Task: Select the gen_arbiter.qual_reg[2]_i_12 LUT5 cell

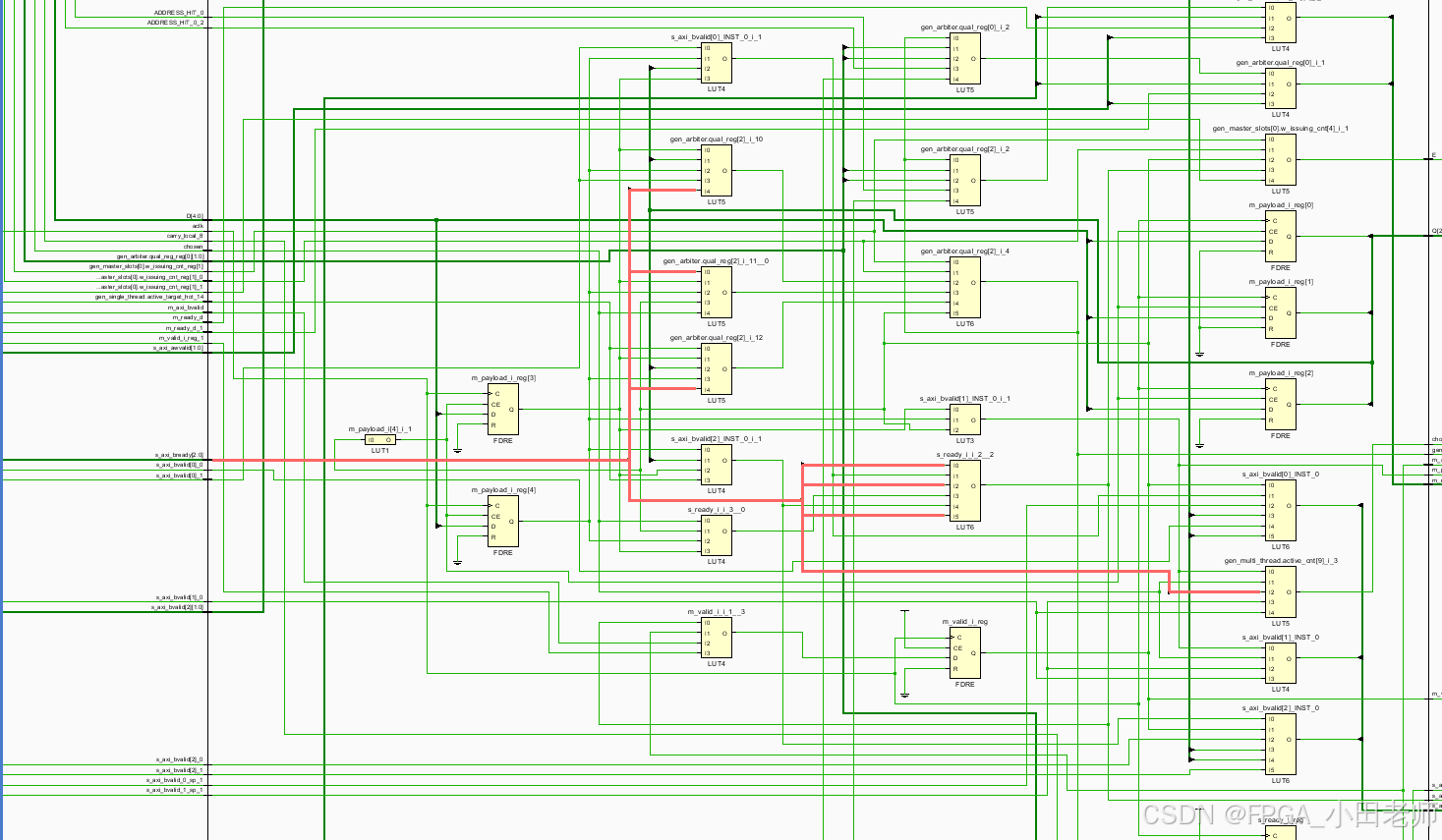Action: (717, 369)
